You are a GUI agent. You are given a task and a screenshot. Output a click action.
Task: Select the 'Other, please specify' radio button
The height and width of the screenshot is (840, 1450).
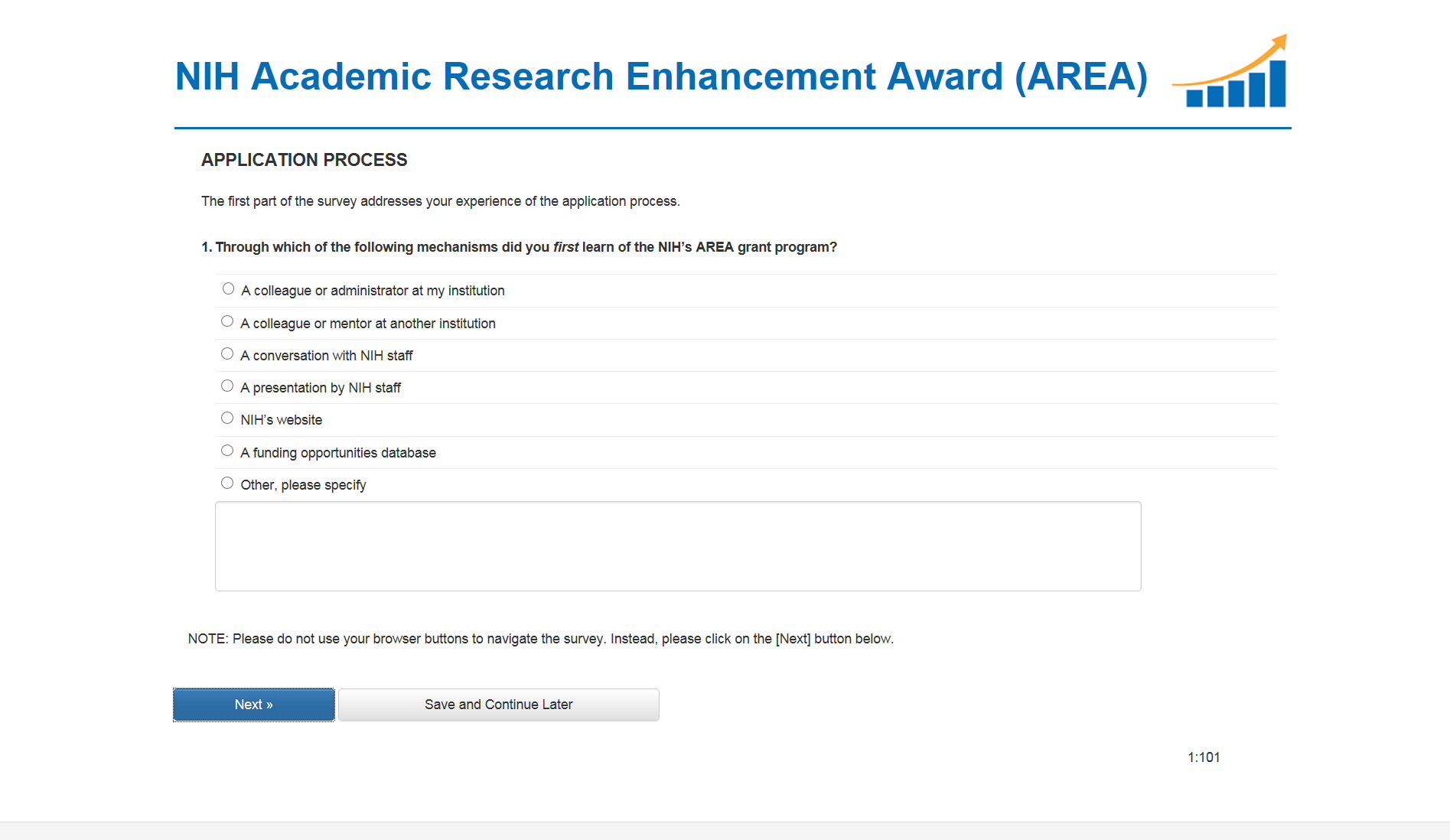coord(227,483)
